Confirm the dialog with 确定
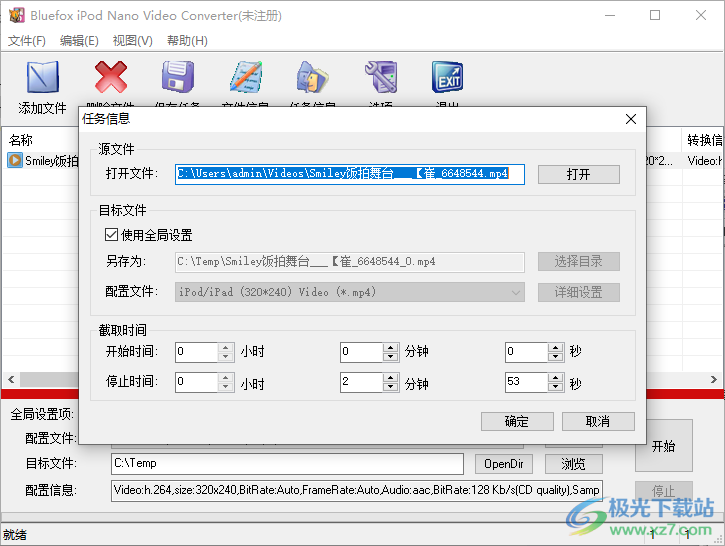 click(517, 421)
